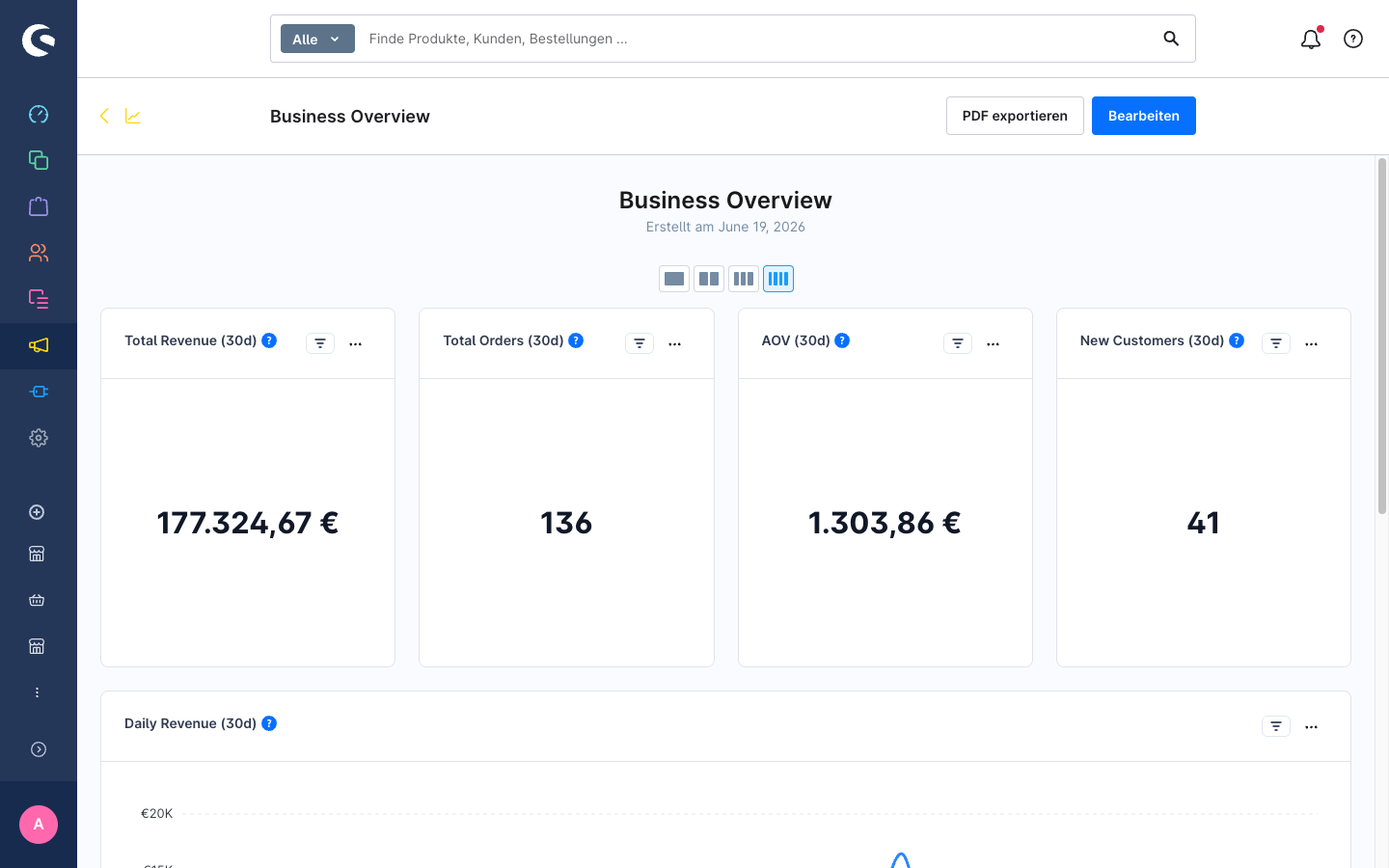Image resolution: width=1389 pixels, height=868 pixels.
Task: Open the Orders shopping bag icon
Action: click(39, 206)
